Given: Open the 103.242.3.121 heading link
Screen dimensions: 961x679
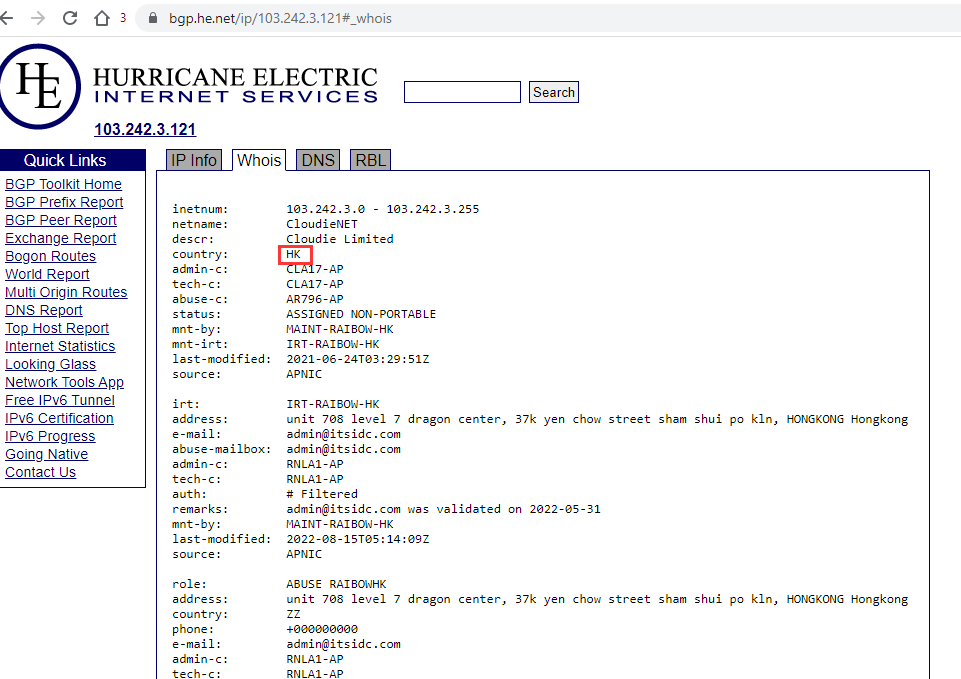Looking at the screenshot, I should pos(145,129).
